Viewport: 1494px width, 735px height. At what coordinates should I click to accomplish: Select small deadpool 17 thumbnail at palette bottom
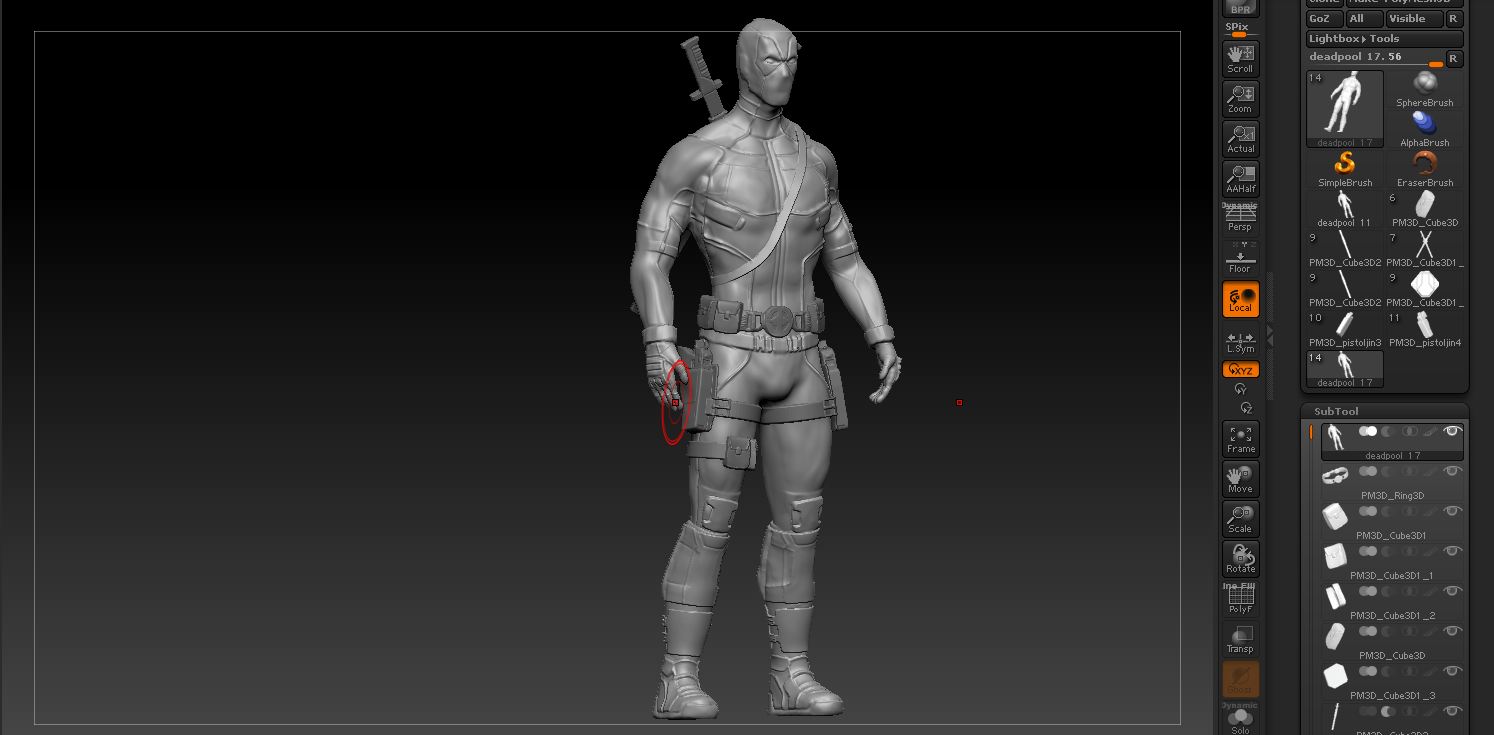click(x=1345, y=369)
